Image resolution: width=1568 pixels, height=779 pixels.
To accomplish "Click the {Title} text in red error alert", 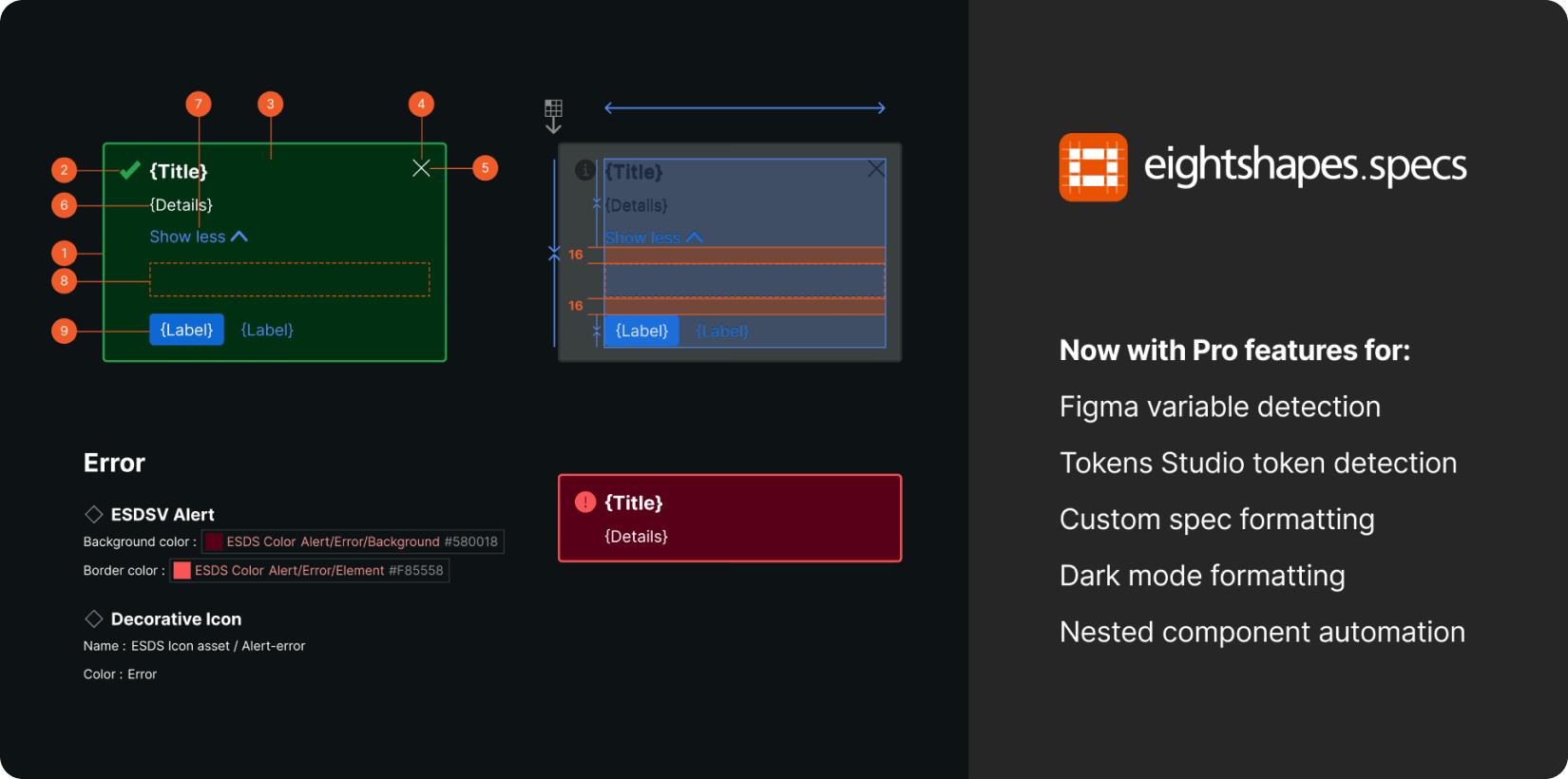I will click(634, 503).
